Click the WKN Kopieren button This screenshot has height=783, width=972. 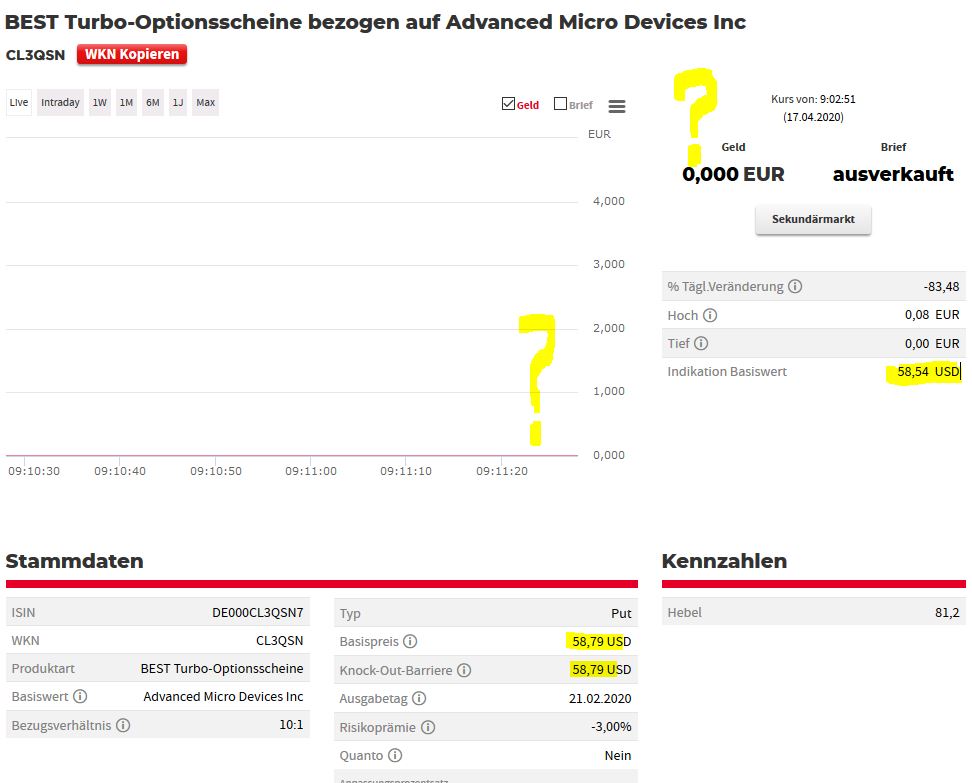coord(132,55)
